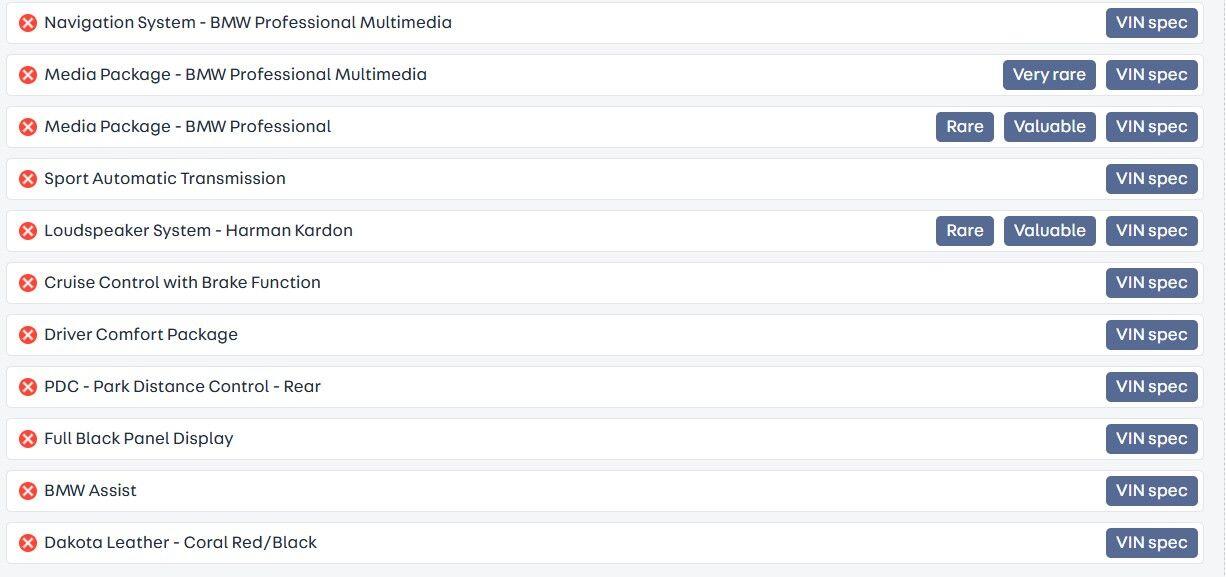This screenshot has height=577, width=1226.
Task: Click red X icon next to Harman Kardon
Action: [28, 231]
